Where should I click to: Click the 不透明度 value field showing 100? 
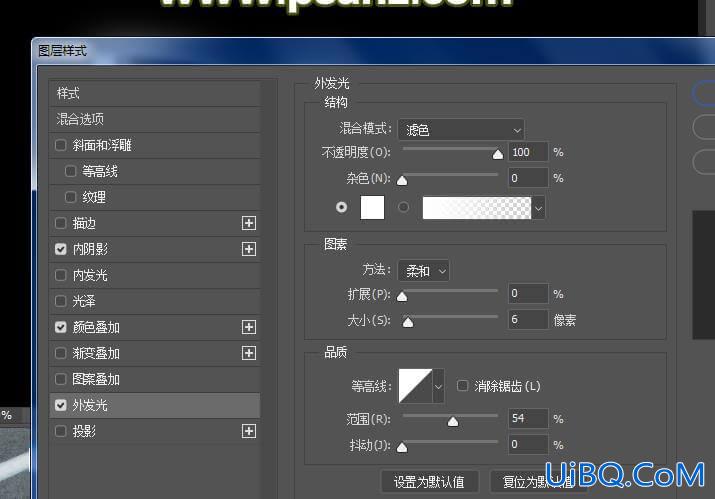(528, 152)
